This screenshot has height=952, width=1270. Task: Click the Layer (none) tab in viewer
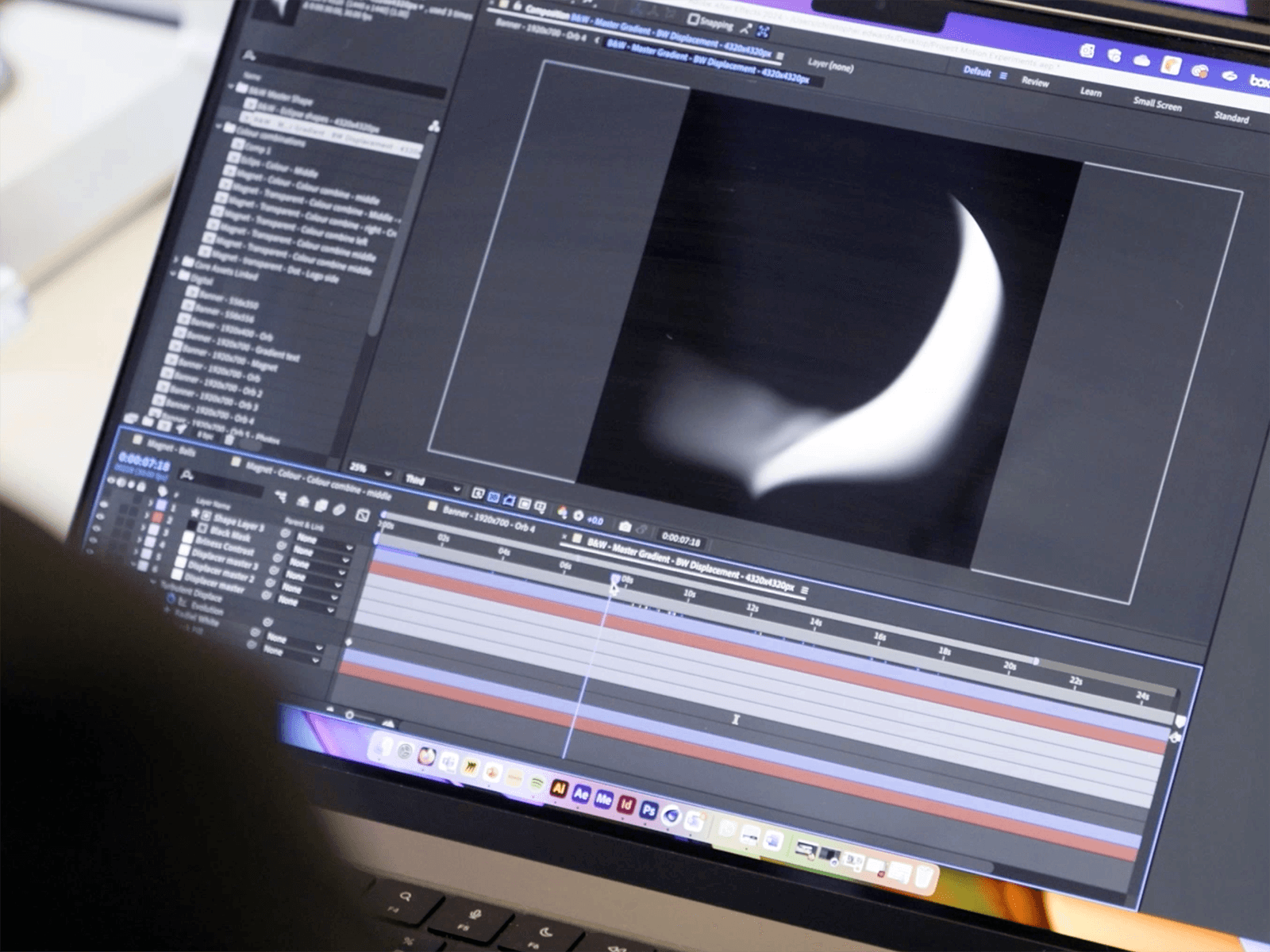(x=829, y=64)
